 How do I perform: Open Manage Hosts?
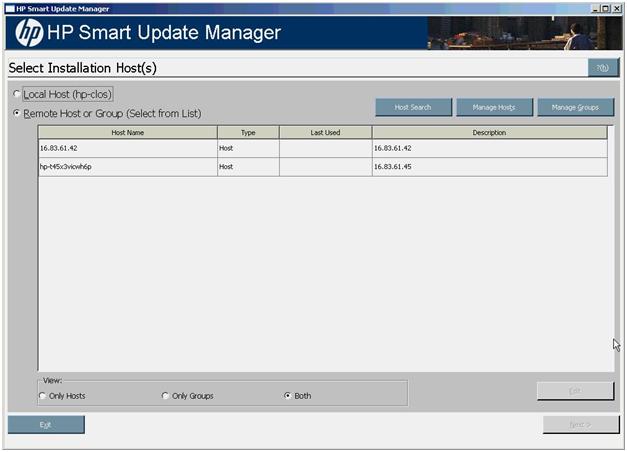494,107
